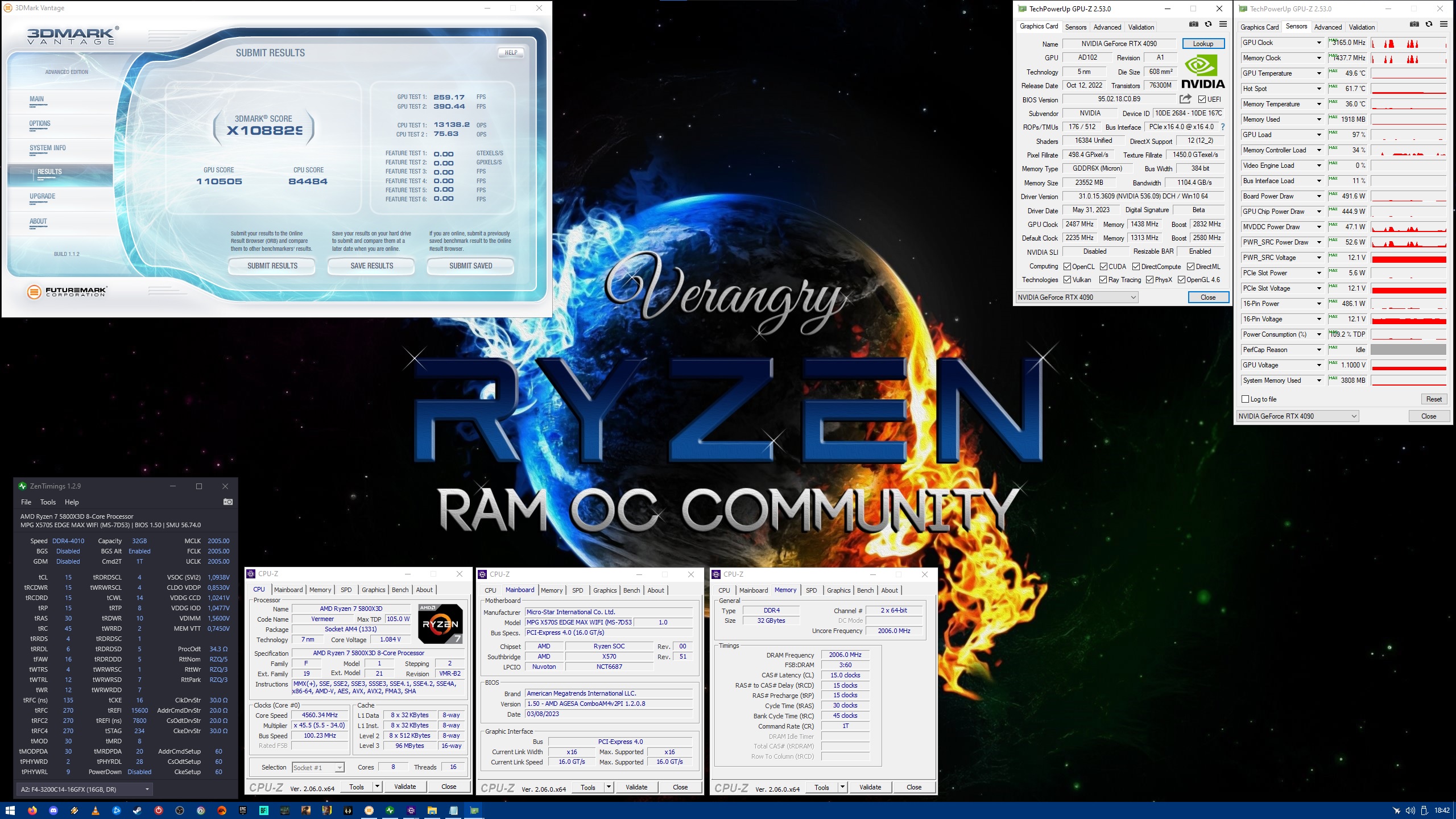This screenshot has width=1456, height=819.
Task: Open File Explorer from the taskbar
Action: click(432, 810)
